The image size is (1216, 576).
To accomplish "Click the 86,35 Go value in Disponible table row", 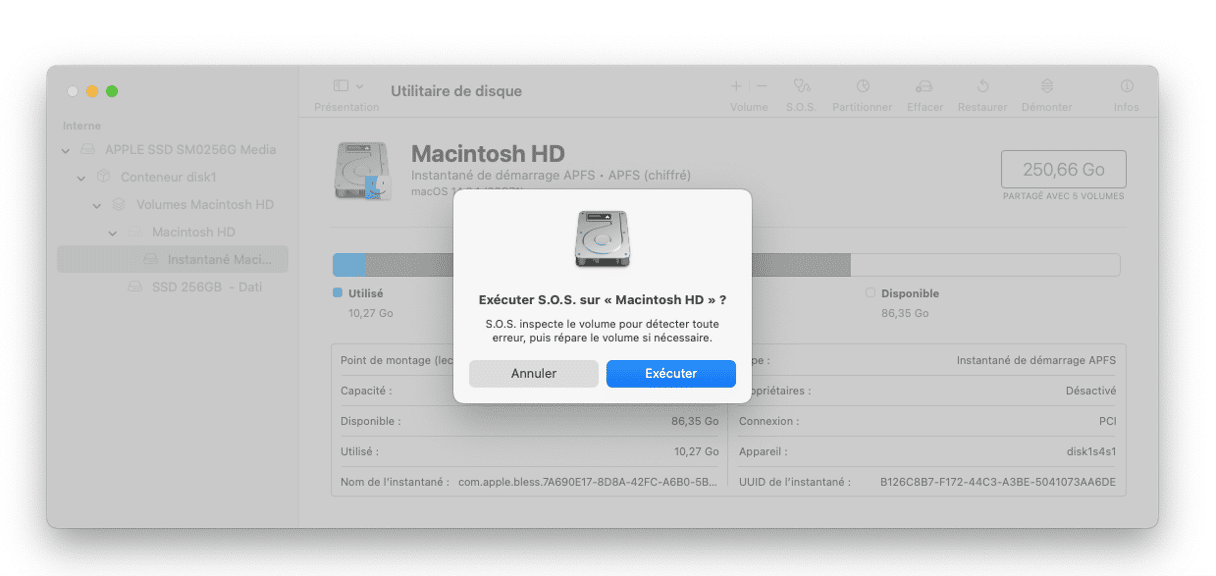I will (x=695, y=422).
